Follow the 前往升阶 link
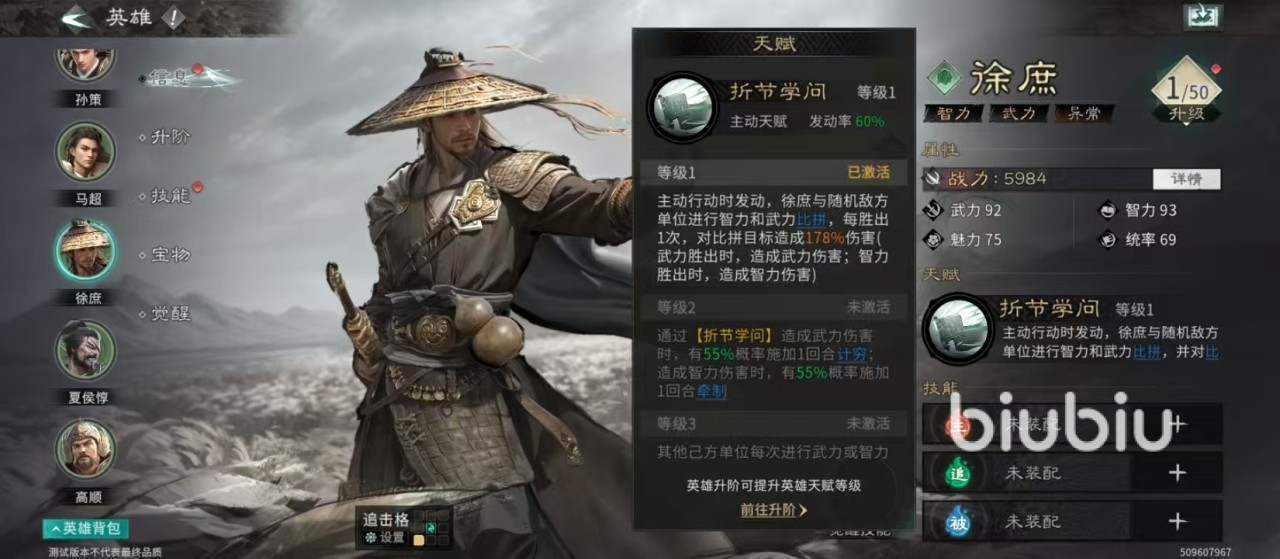This screenshot has height=559, width=1280. click(x=774, y=509)
